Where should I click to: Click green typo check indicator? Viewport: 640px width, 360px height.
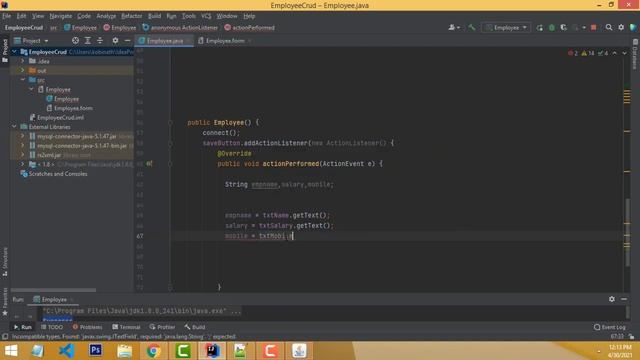(x=603, y=53)
